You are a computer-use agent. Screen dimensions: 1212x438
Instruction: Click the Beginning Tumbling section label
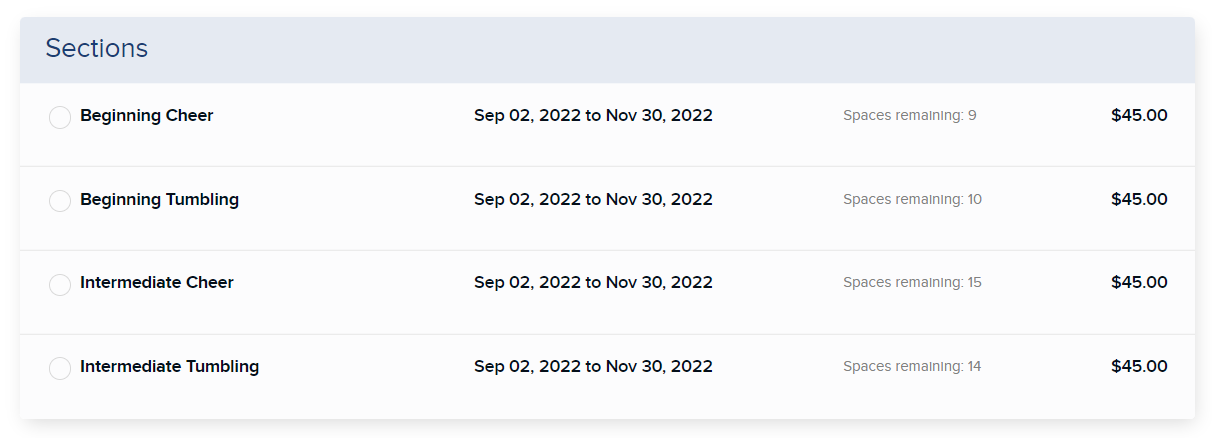click(x=160, y=199)
